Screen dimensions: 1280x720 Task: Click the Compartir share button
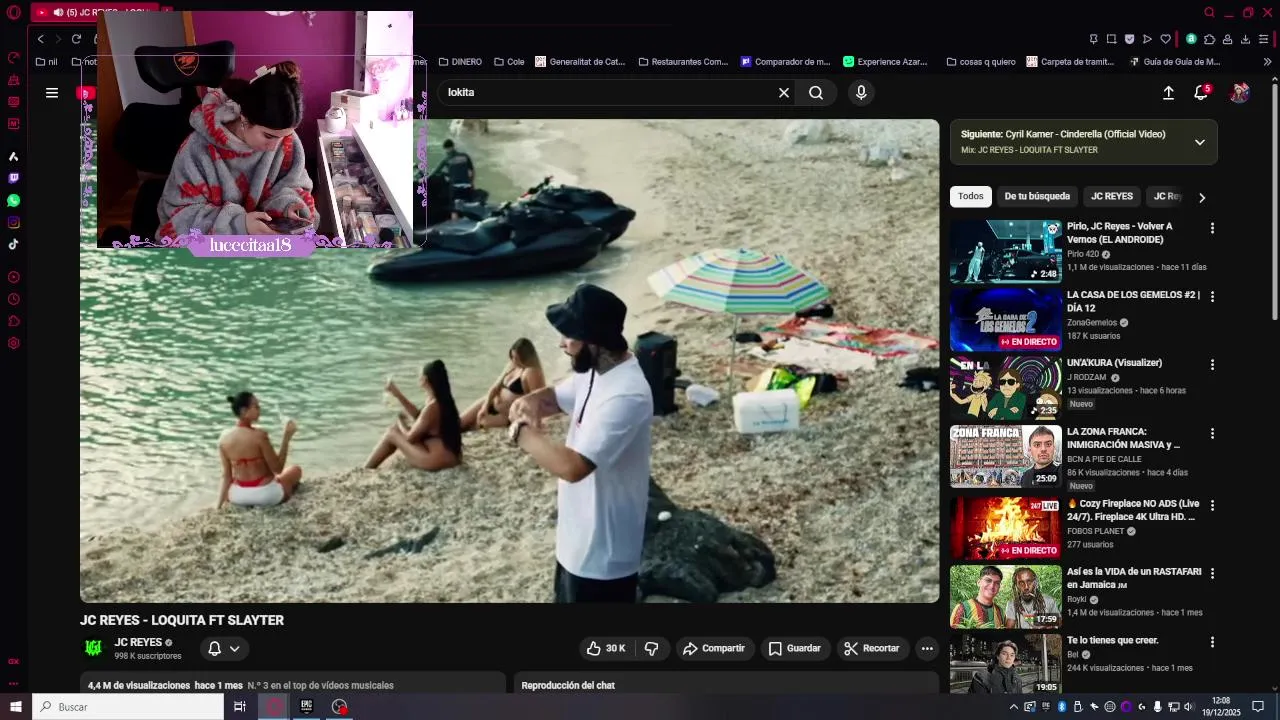pyautogui.click(x=714, y=649)
